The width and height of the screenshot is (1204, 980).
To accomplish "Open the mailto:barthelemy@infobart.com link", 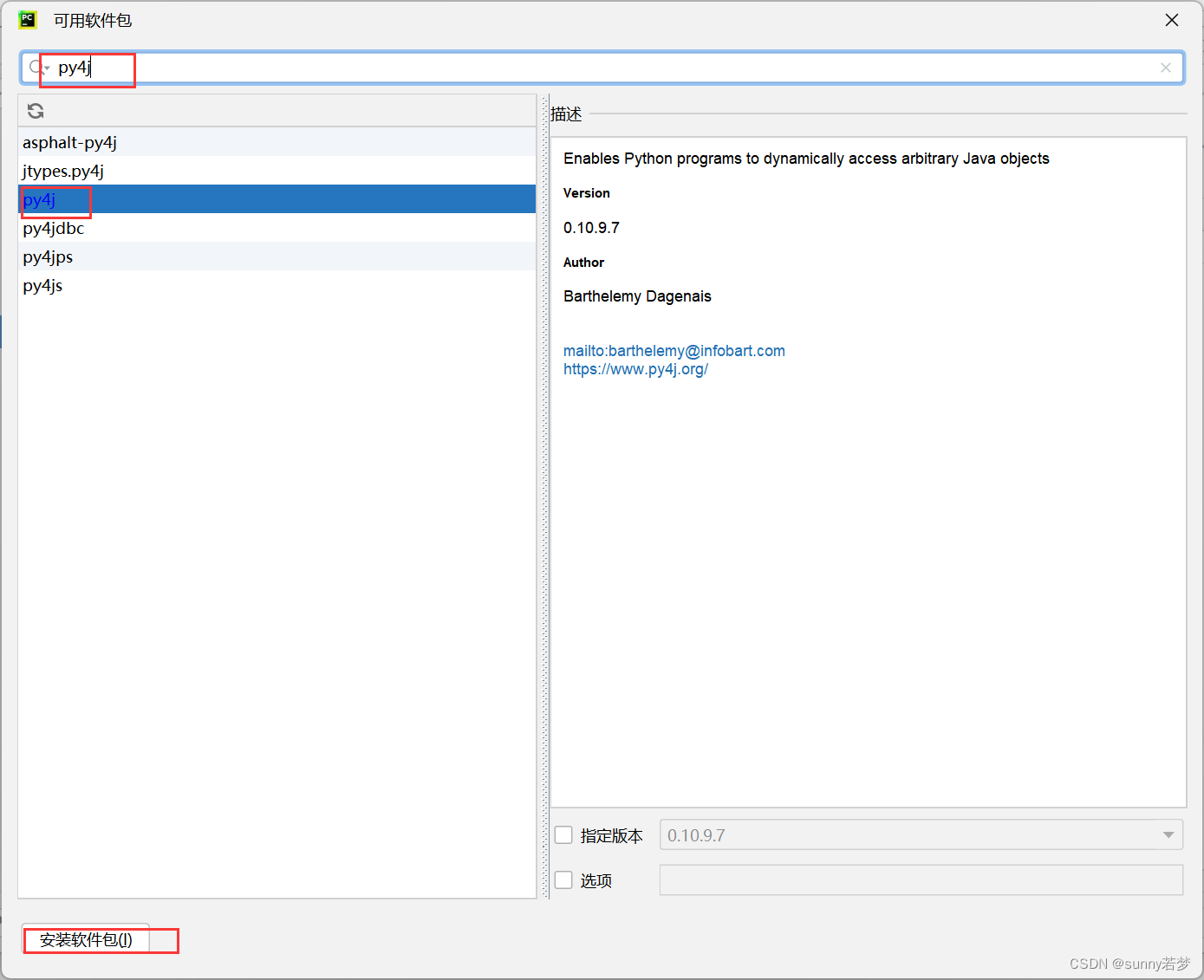I will coord(674,351).
